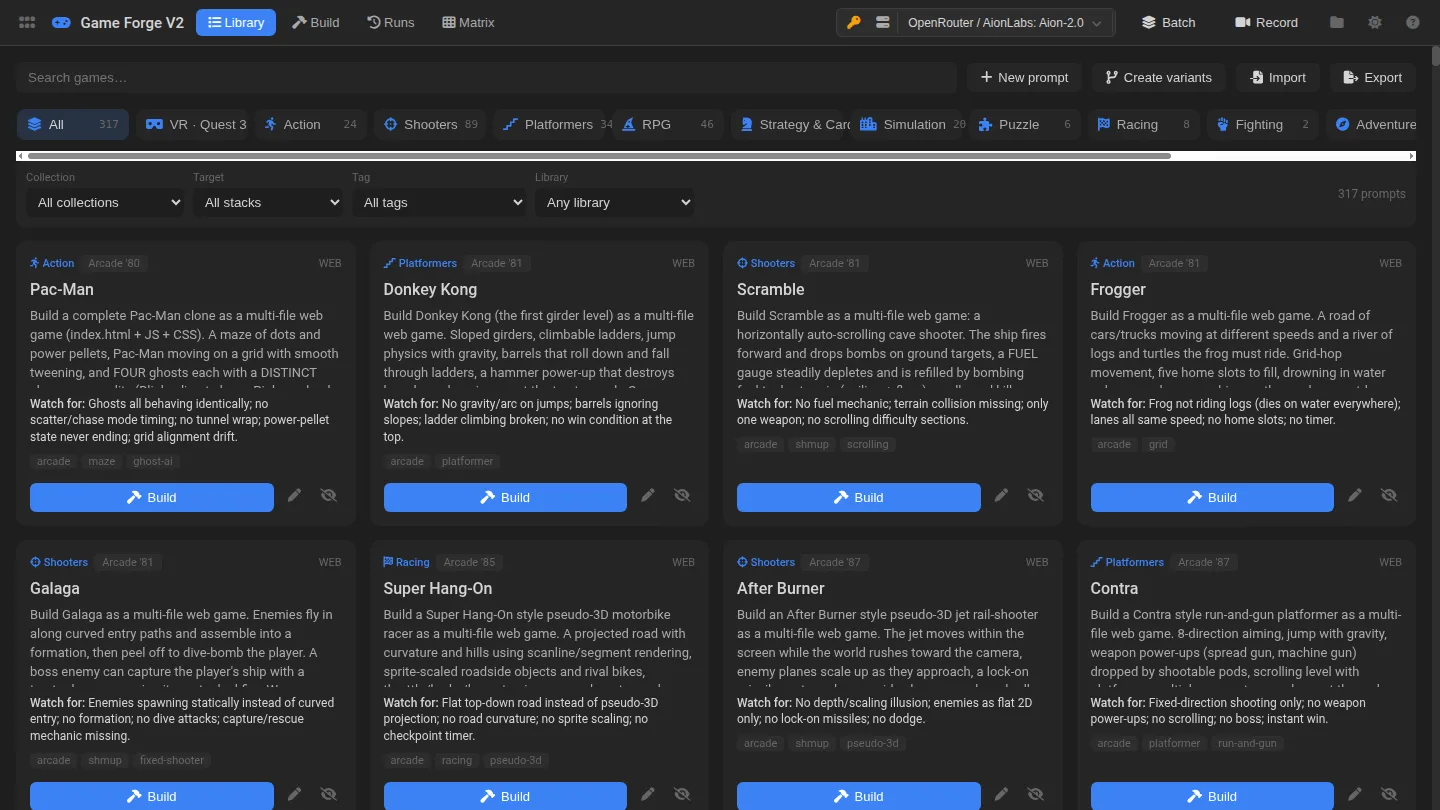Viewport: 1440px width, 810px height.
Task: Click the pencil icon on the Frogger card
Action: pyautogui.click(x=1355, y=495)
